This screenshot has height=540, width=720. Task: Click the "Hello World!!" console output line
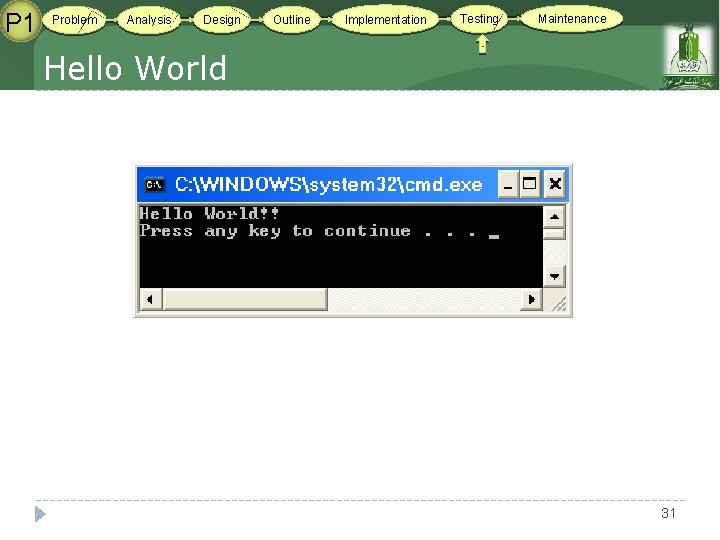pos(209,214)
